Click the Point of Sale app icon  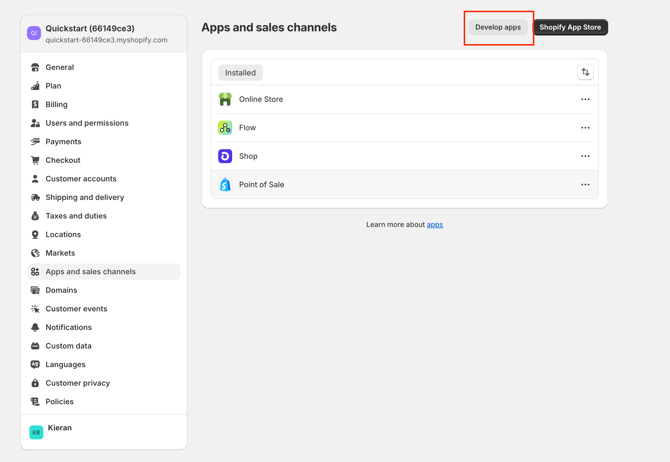(x=225, y=185)
